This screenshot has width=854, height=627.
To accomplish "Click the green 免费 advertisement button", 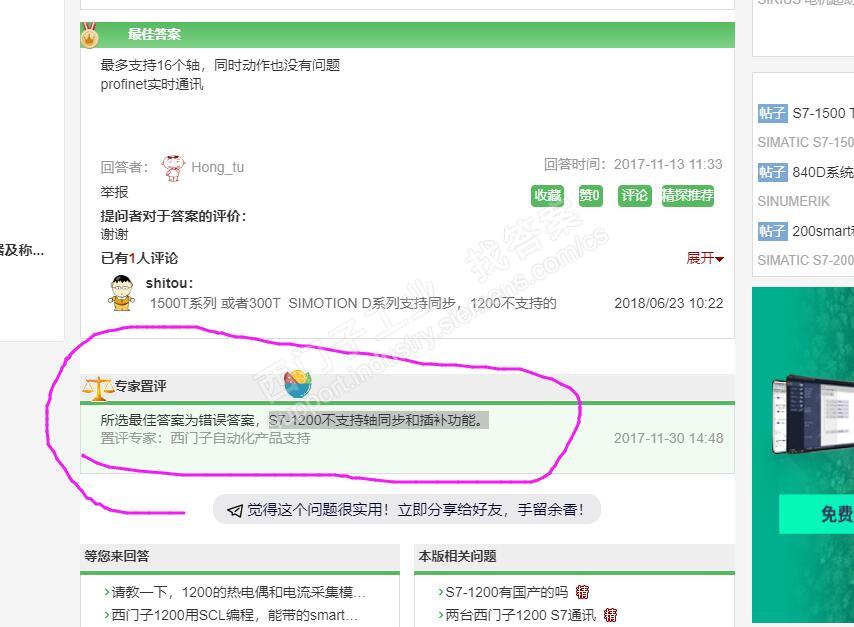I will tap(816, 514).
